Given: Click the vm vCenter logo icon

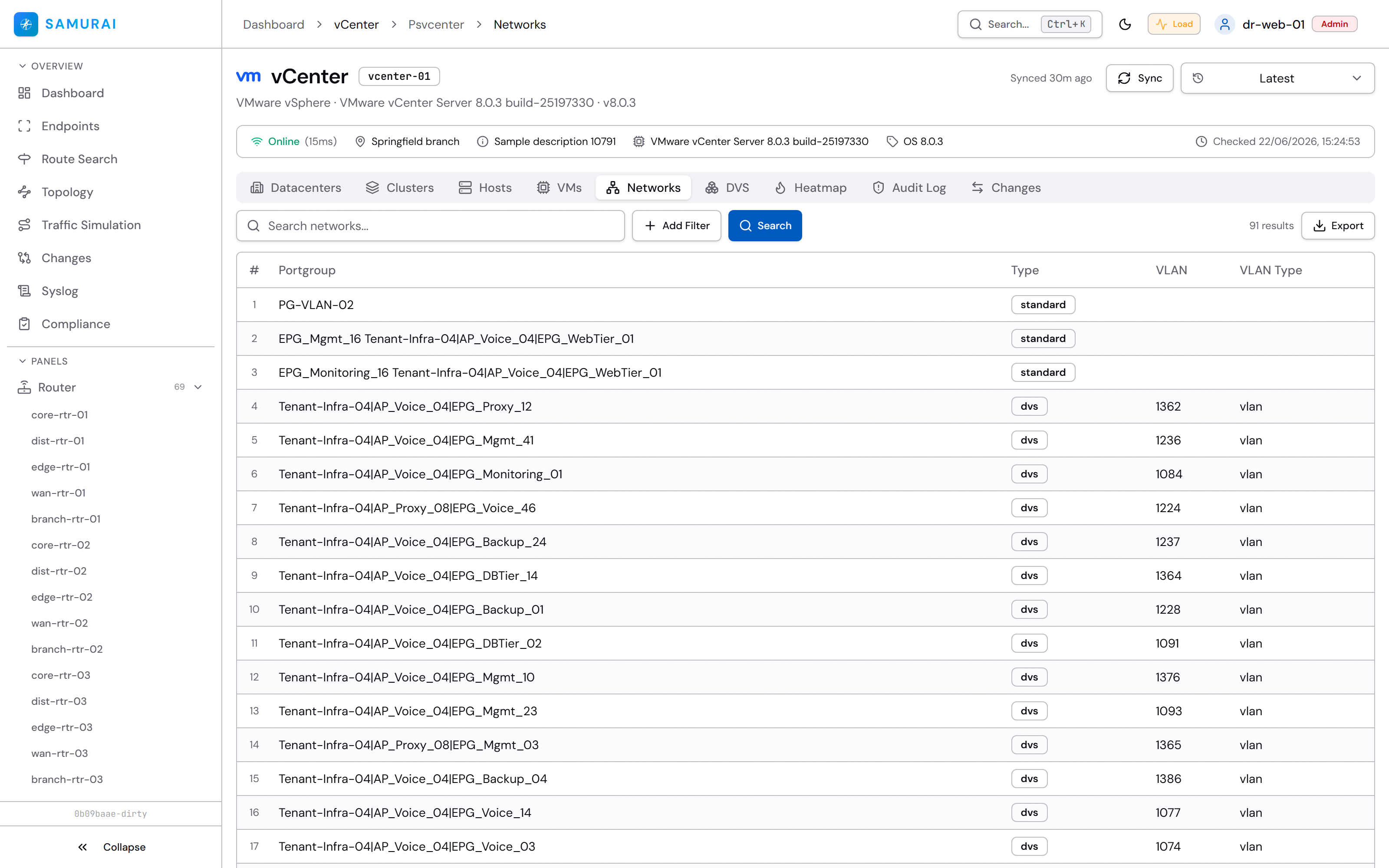Looking at the screenshot, I should point(249,76).
